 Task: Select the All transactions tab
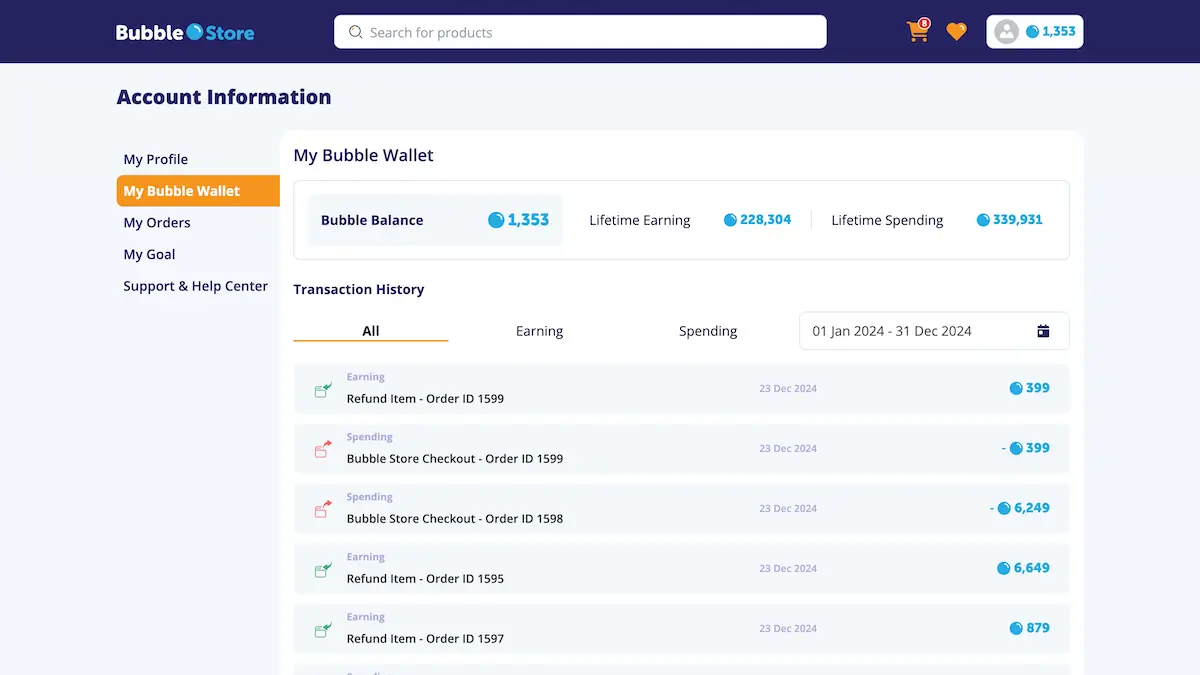(370, 331)
